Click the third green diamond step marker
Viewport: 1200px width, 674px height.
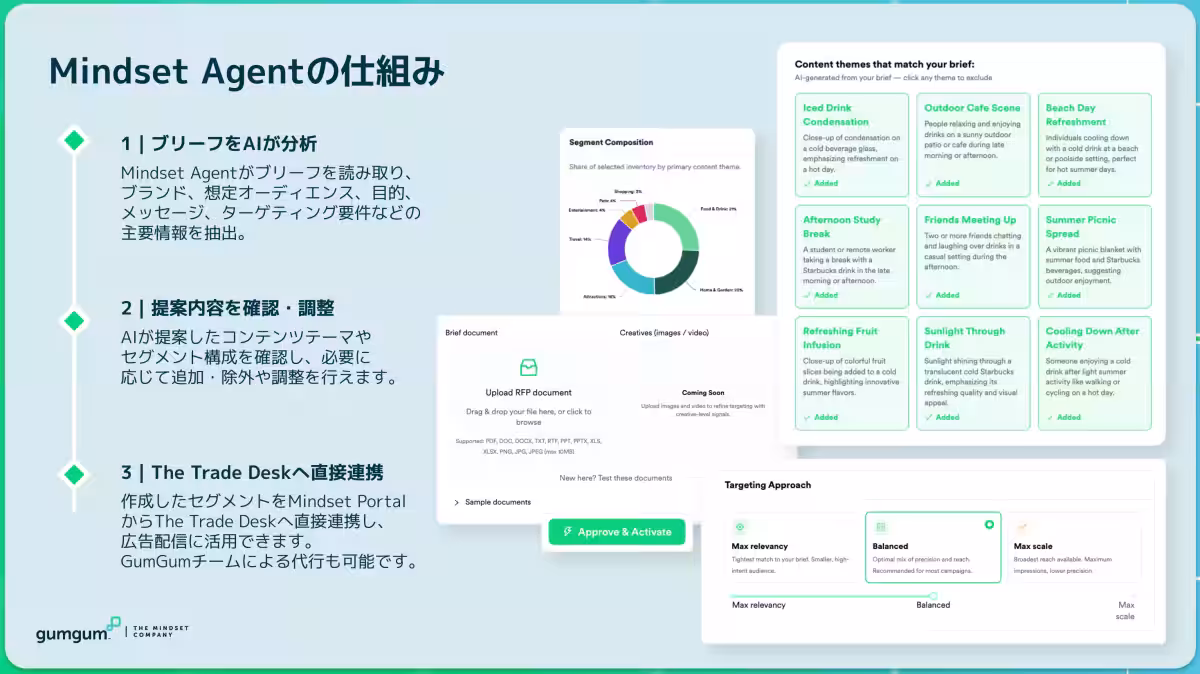coord(74,472)
